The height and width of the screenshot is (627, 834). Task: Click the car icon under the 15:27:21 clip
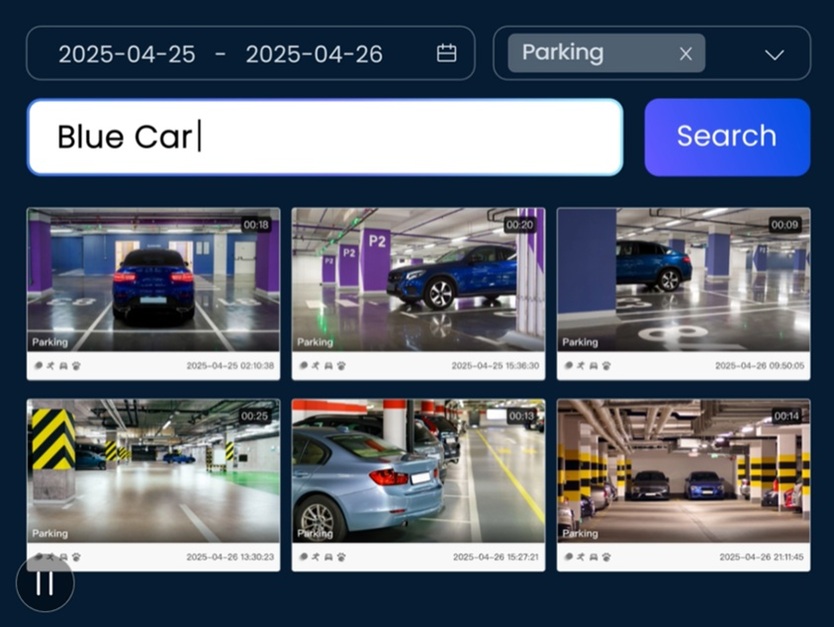329,557
